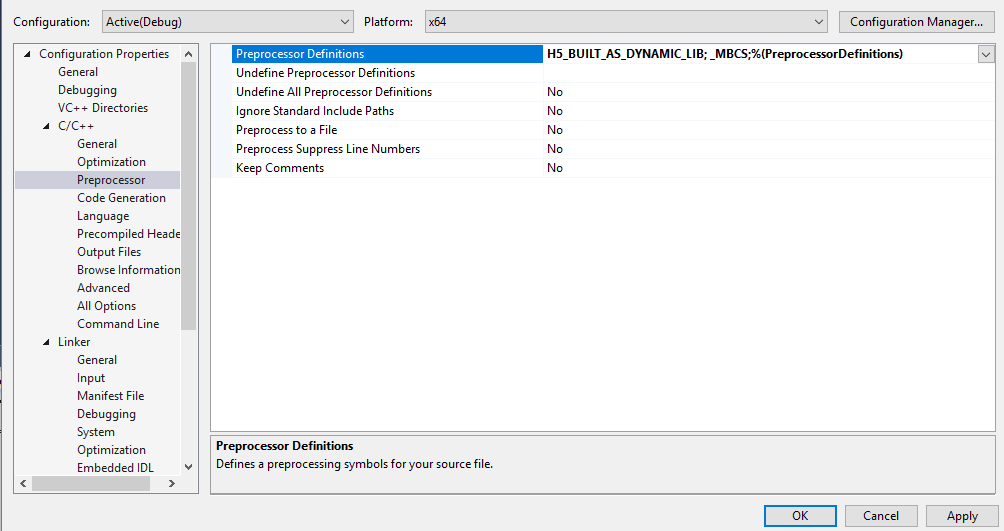The width and height of the screenshot is (1004, 531).
Task: Open the Platform dropdown showing x64
Action: click(x=626, y=22)
